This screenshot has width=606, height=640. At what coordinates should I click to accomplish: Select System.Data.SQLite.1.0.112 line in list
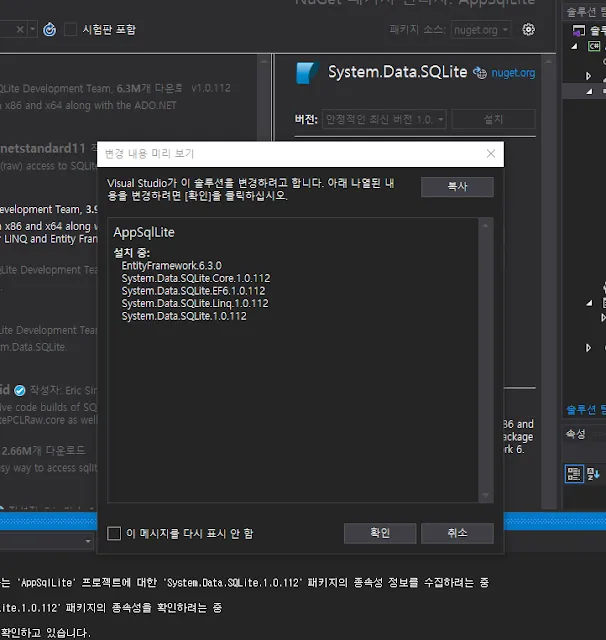click(184, 316)
